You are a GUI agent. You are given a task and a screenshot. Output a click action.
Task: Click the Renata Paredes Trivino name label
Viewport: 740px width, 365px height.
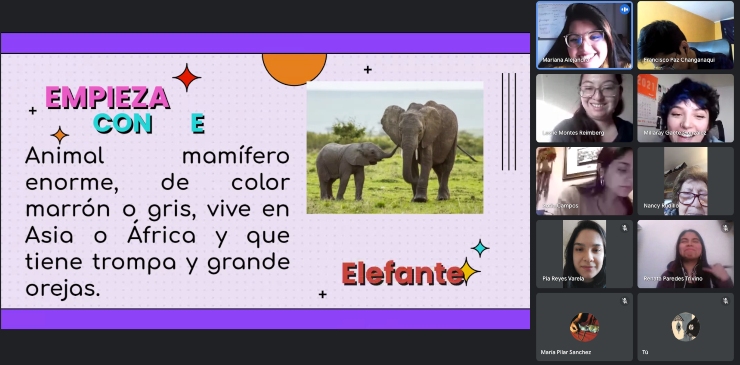[673, 279]
